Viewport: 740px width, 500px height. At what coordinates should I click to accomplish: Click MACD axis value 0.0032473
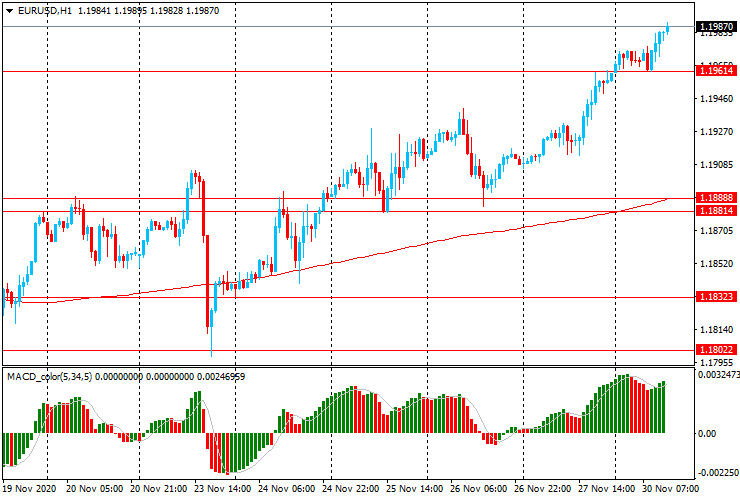718,375
